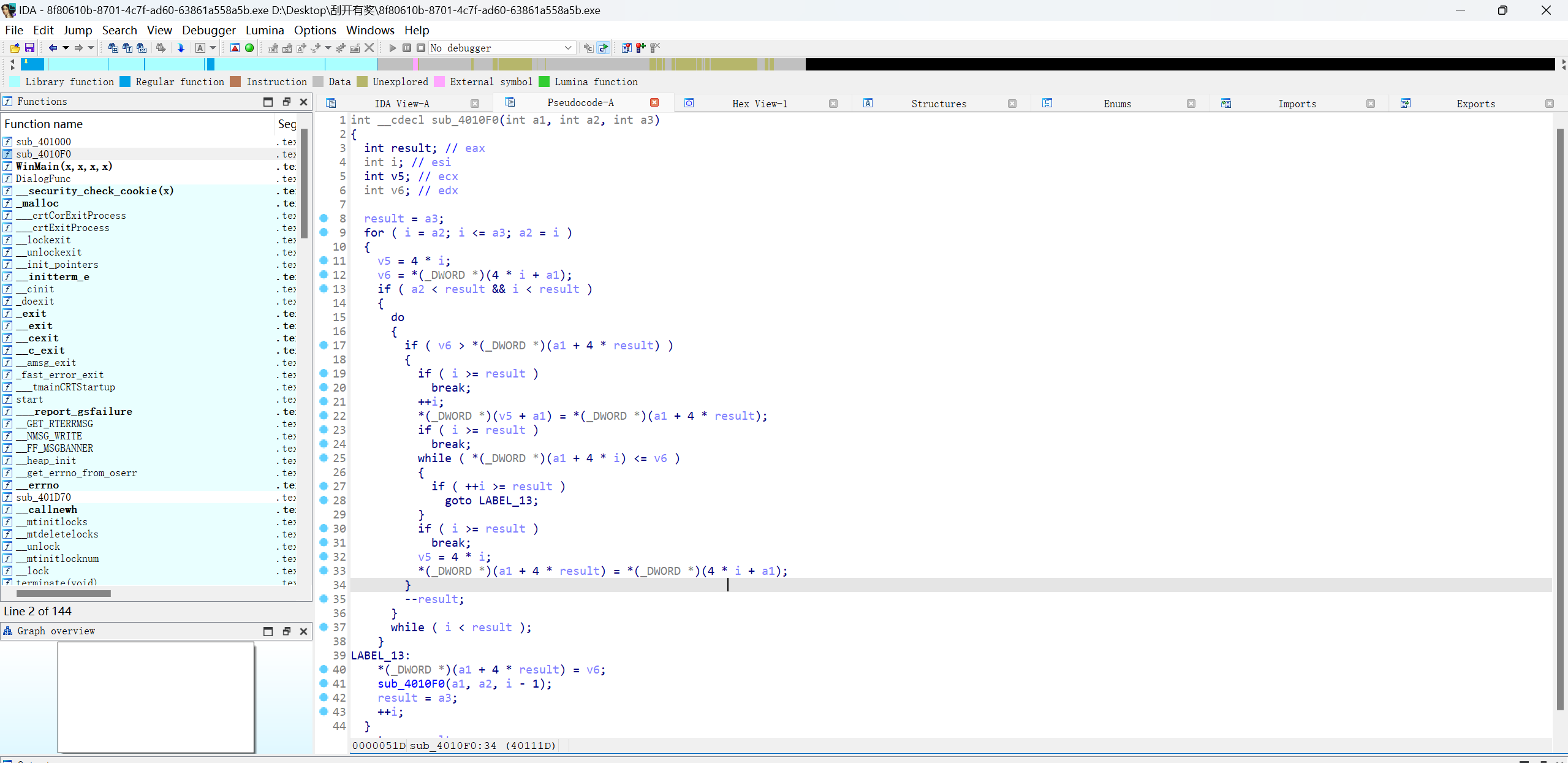Click the Terminate process stop button
The width and height of the screenshot is (1568, 763).
pyautogui.click(x=421, y=48)
